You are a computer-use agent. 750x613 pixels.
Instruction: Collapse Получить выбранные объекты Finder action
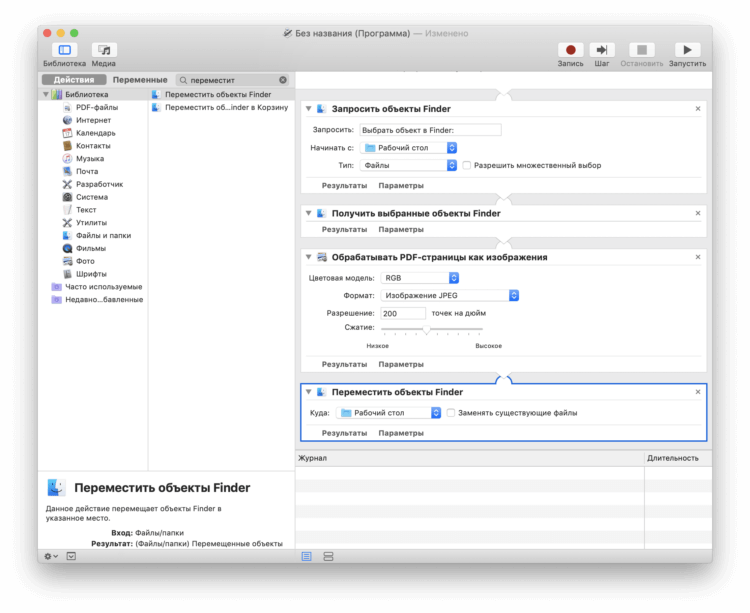coord(309,213)
